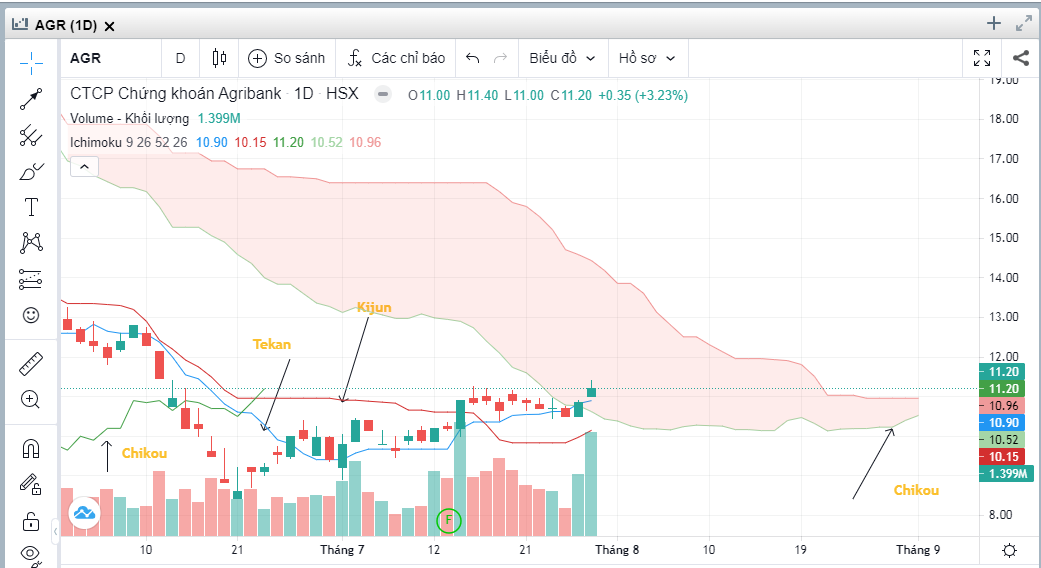
Task: Select the Volume - Khối lượng legend
Action: pyautogui.click(x=129, y=119)
